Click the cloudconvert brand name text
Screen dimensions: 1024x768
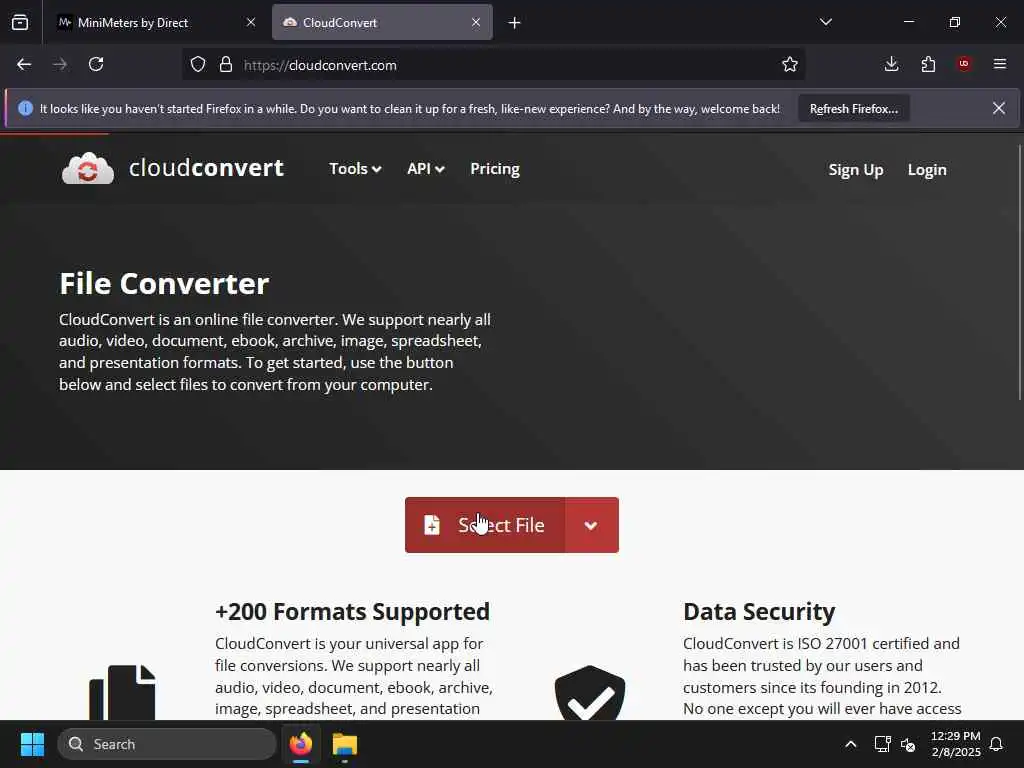[x=206, y=168]
